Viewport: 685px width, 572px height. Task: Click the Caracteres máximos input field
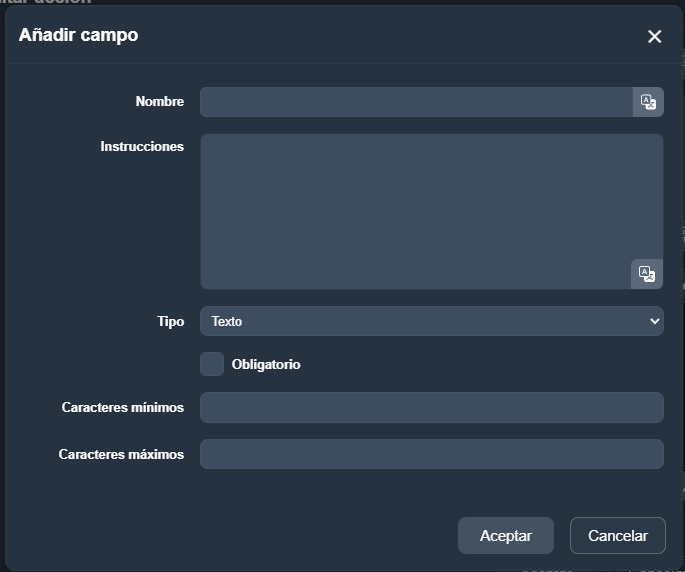point(431,454)
